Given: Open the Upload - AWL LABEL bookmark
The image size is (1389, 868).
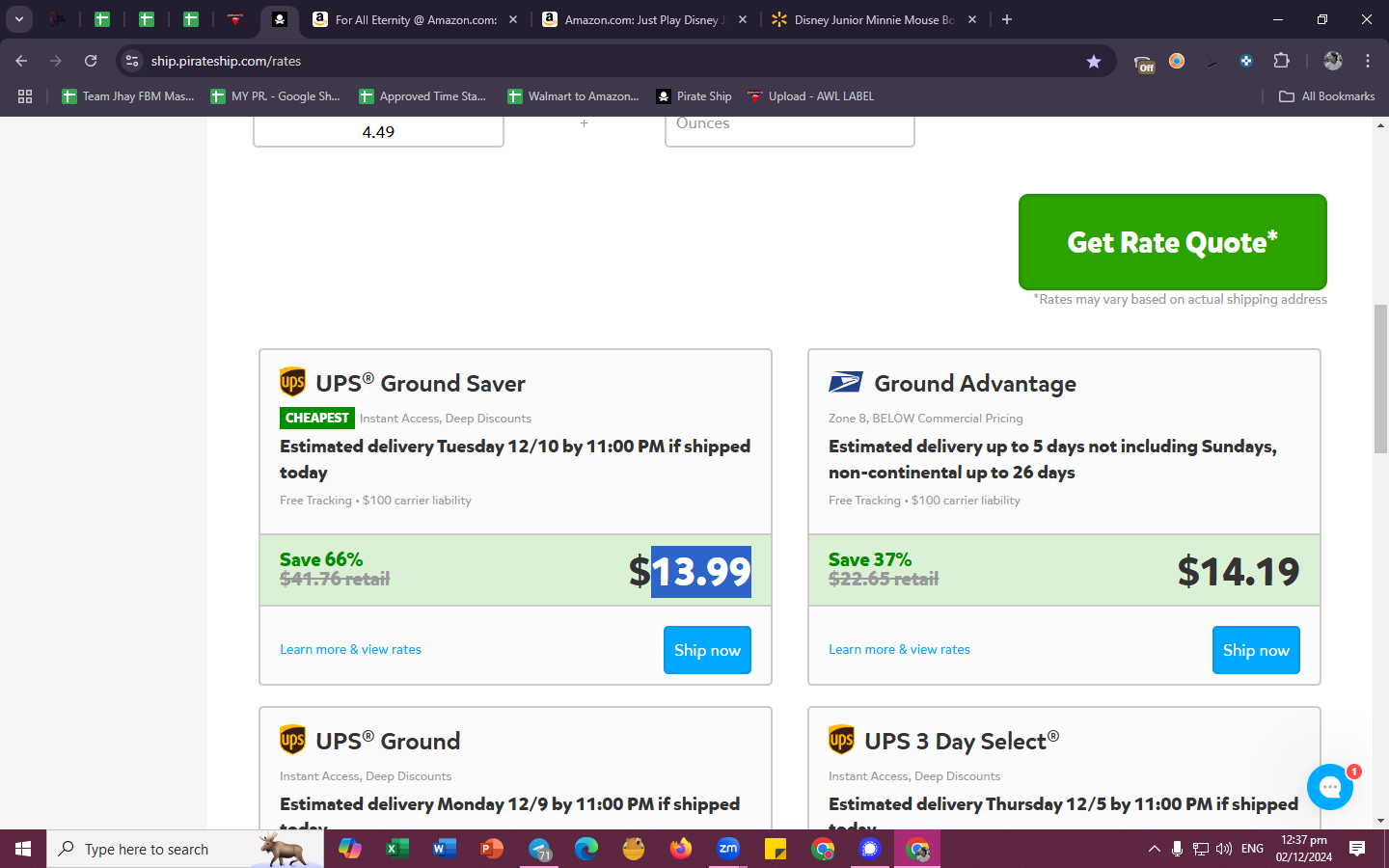Looking at the screenshot, I should tap(811, 96).
